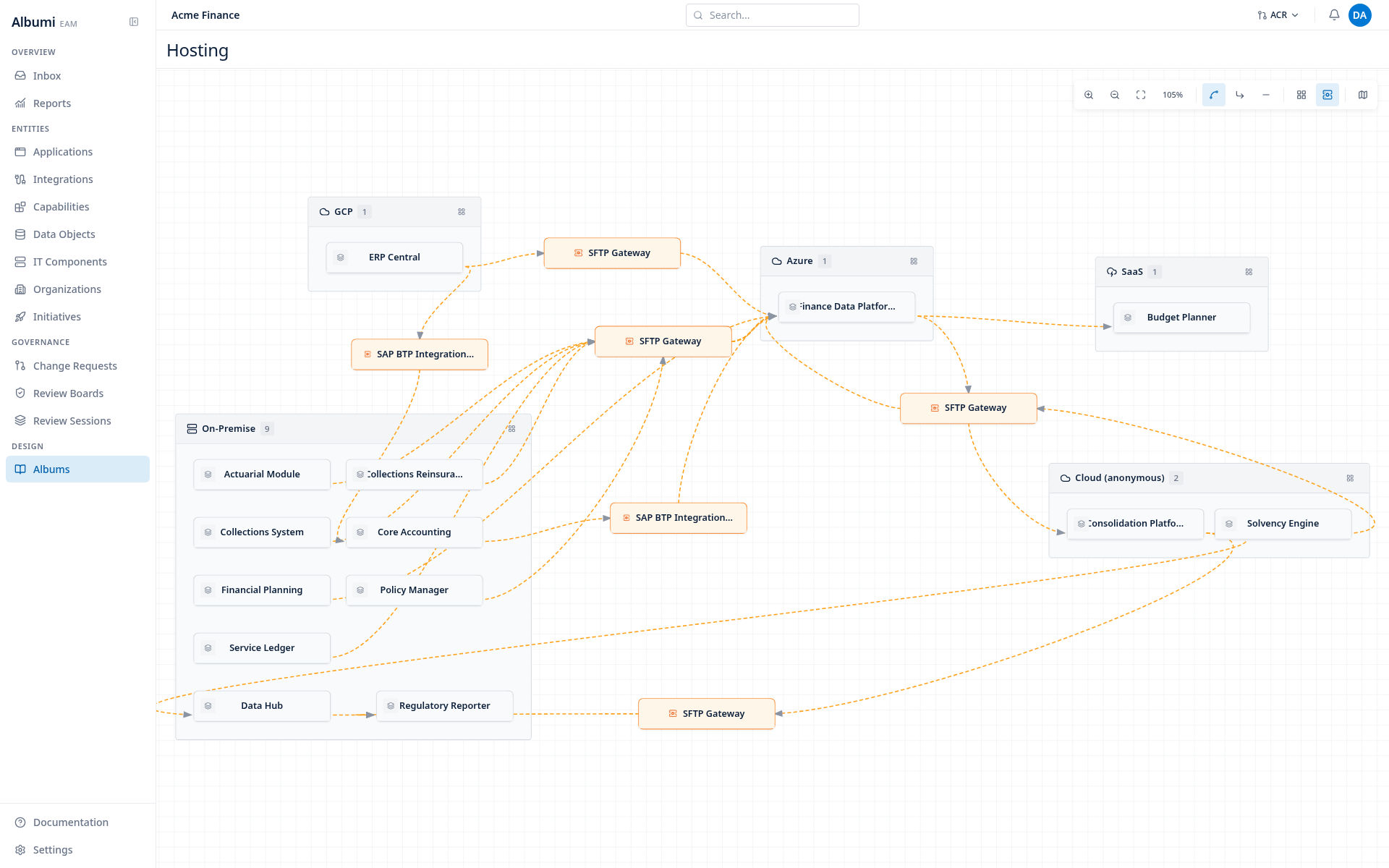
Task: Click the Actuarial Module node icon
Action: coord(208,475)
